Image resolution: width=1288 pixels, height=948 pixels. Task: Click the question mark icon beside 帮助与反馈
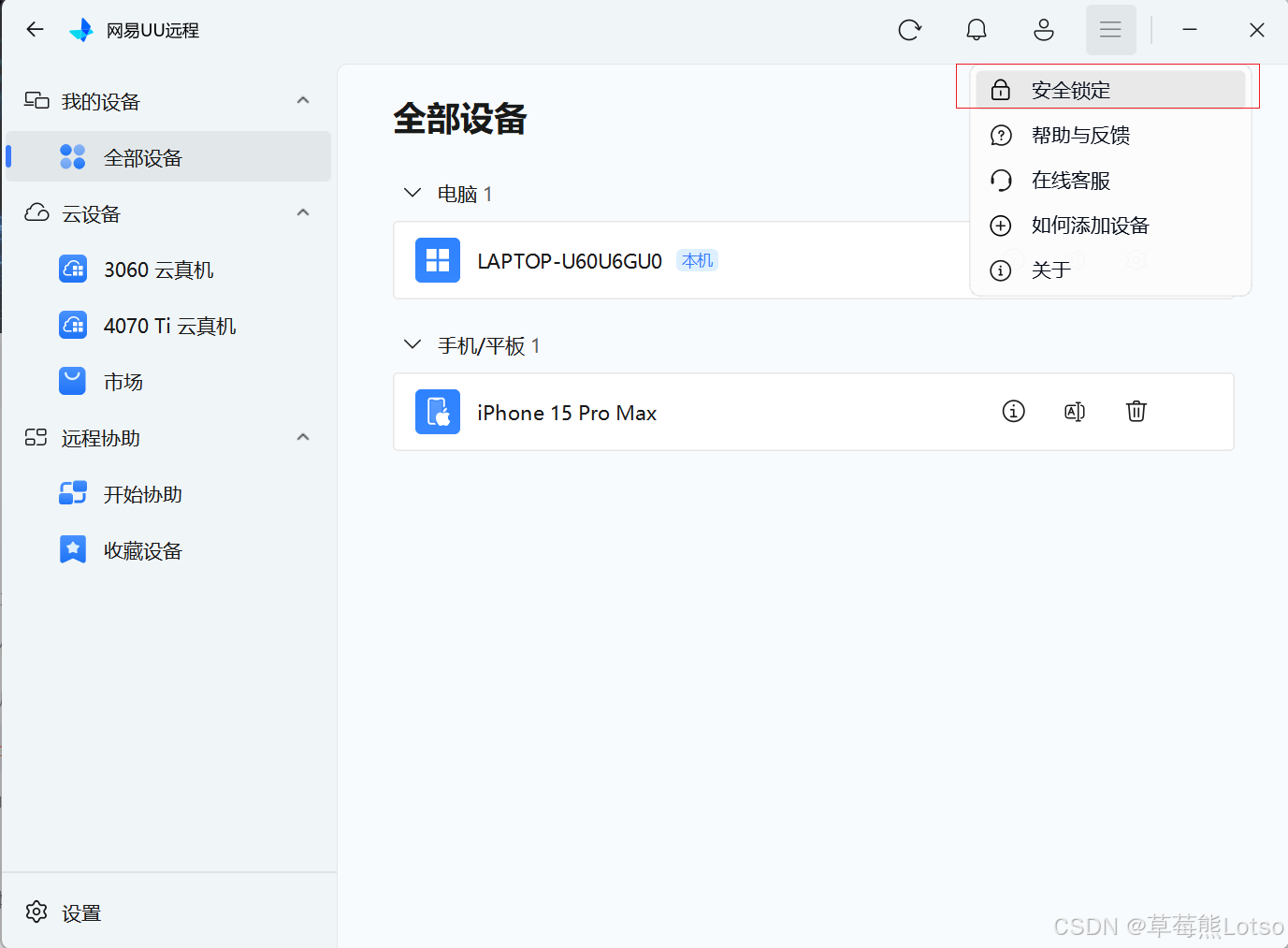tap(1001, 136)
